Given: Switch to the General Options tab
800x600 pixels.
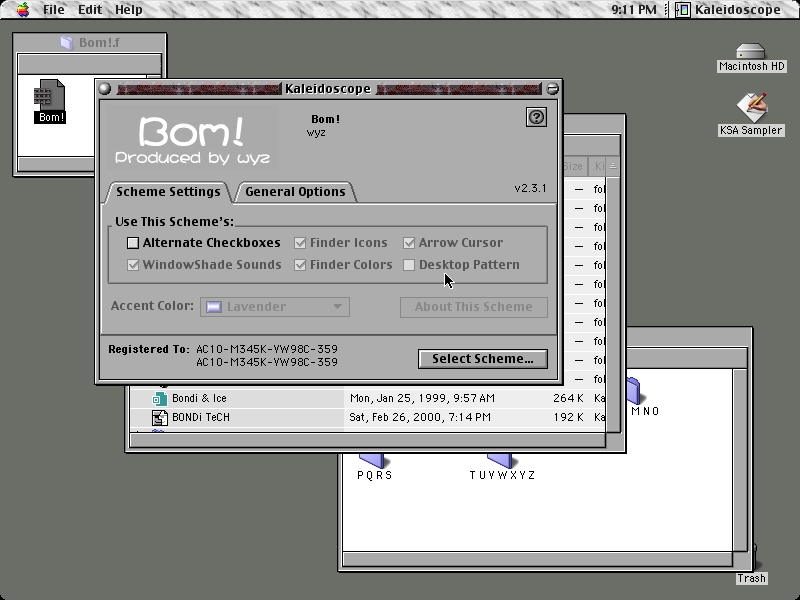Looking at the screenshot, I should pos(295,192).
